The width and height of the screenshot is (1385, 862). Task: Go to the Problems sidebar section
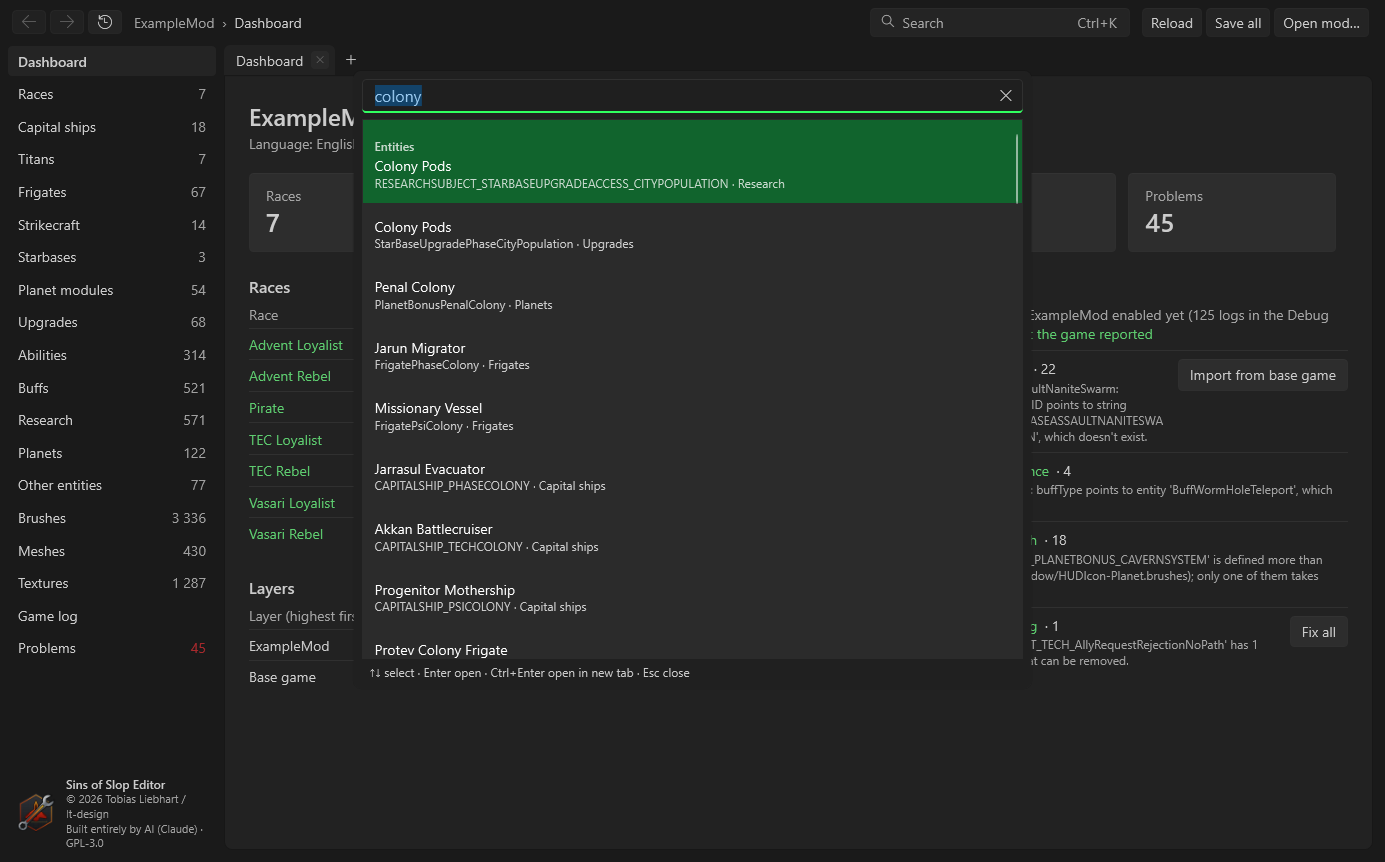pyautogui.click(x=112, y=648)
